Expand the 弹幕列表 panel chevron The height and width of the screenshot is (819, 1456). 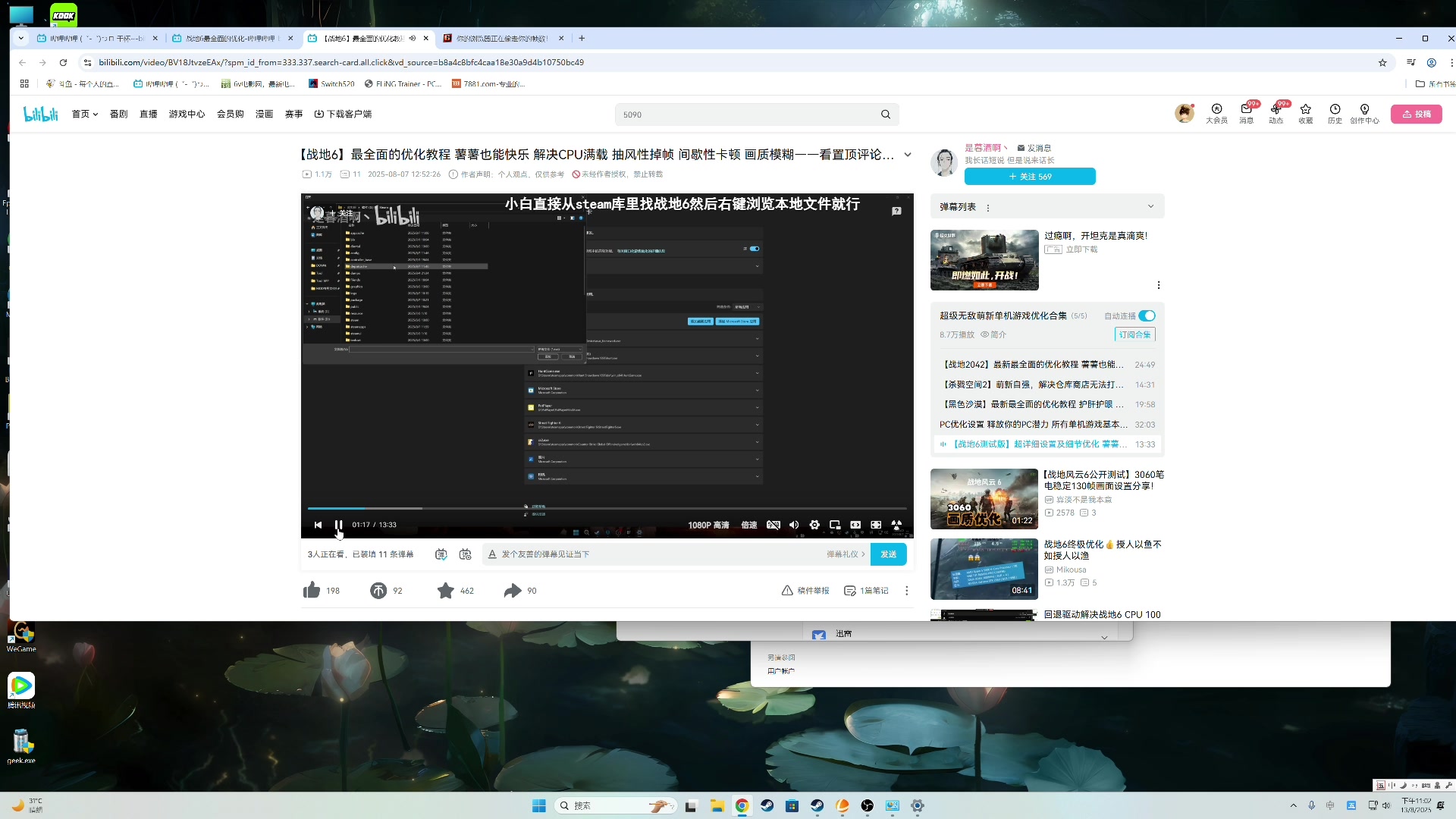[1150, 206]
